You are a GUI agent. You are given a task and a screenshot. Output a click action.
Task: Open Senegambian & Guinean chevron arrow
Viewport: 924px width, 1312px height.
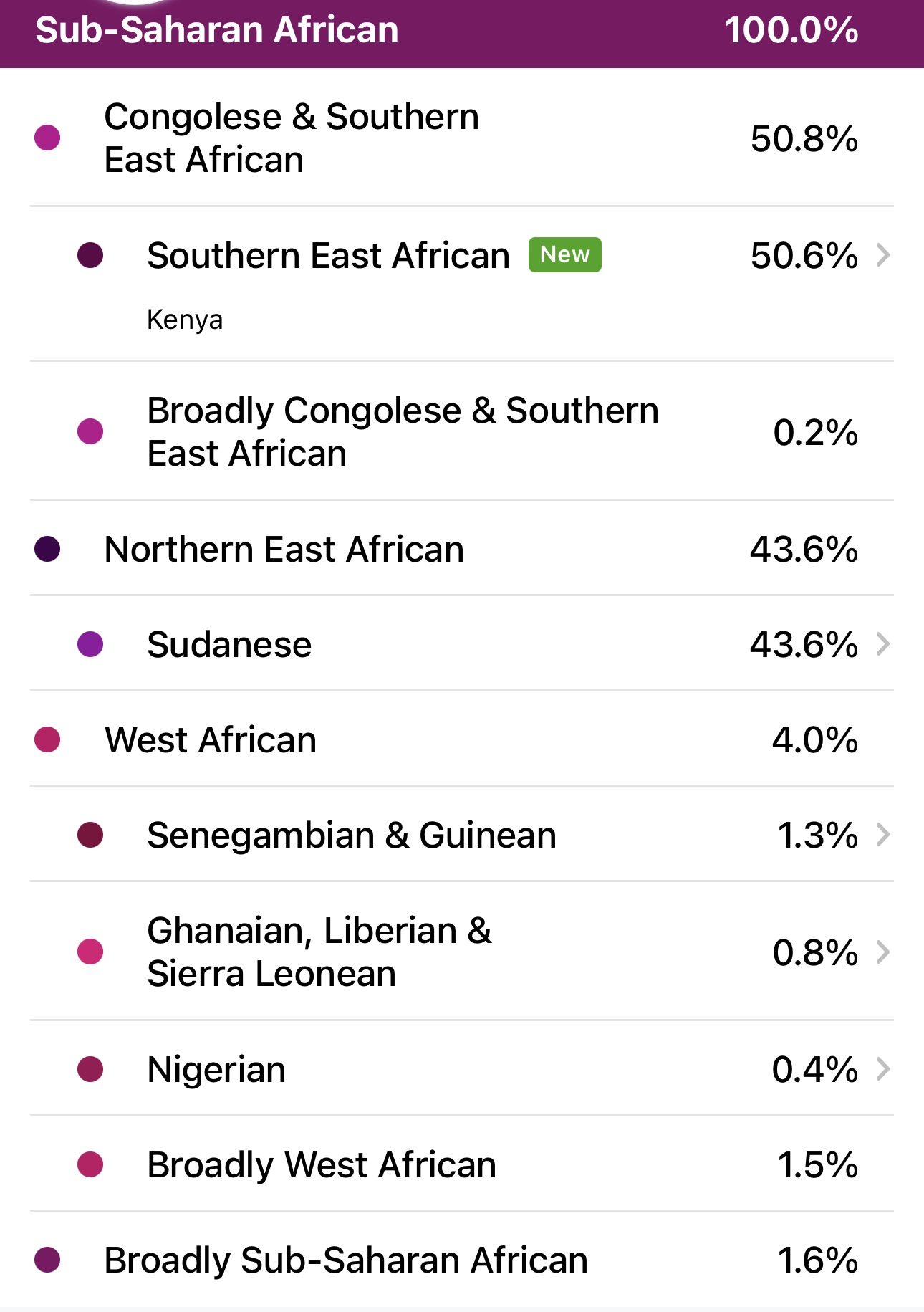pyautogui.click(x=883, y=835)
